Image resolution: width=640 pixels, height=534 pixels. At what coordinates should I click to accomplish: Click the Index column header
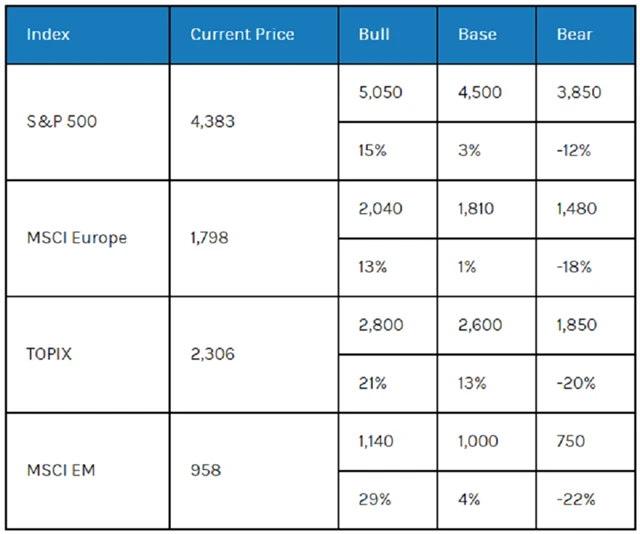48,35
